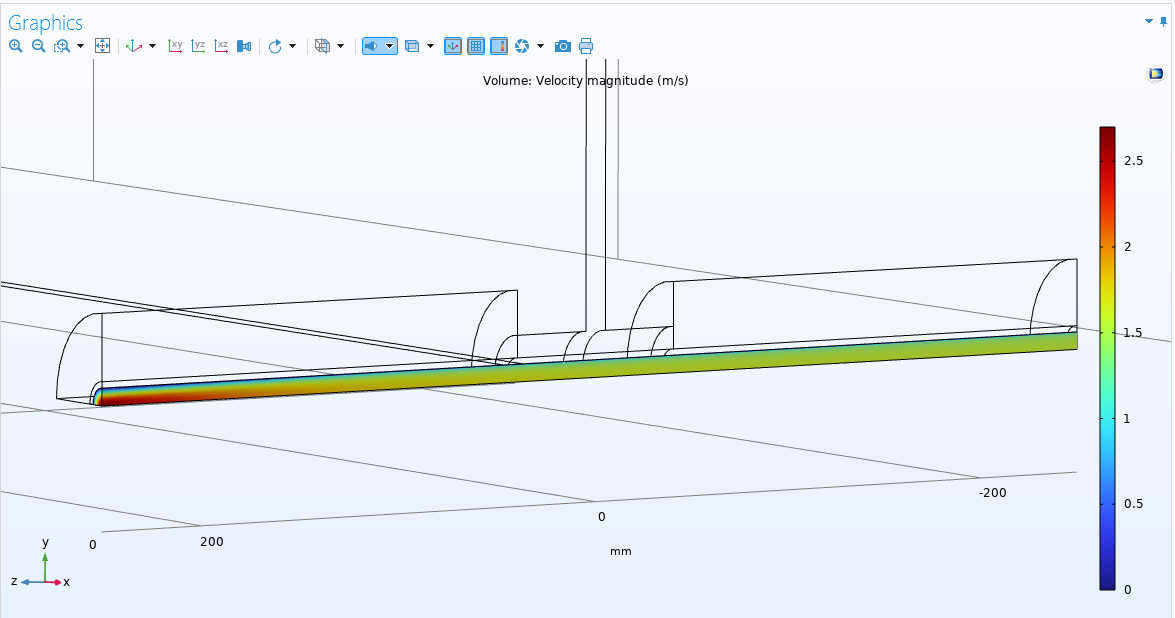Click the Zoom Out magnifier icon
Image resolution: width=1175 pixels, height=618 pixels.
coord(38,46)
